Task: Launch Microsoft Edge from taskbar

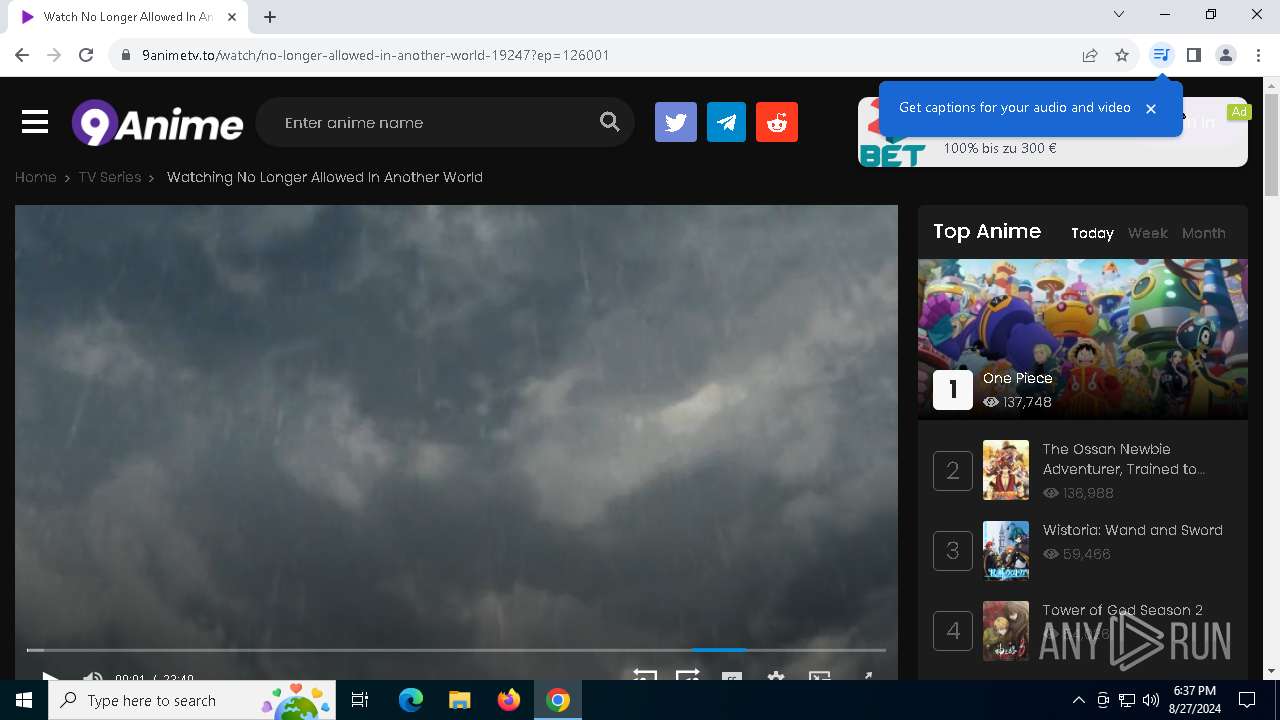Action: [411, 700]
